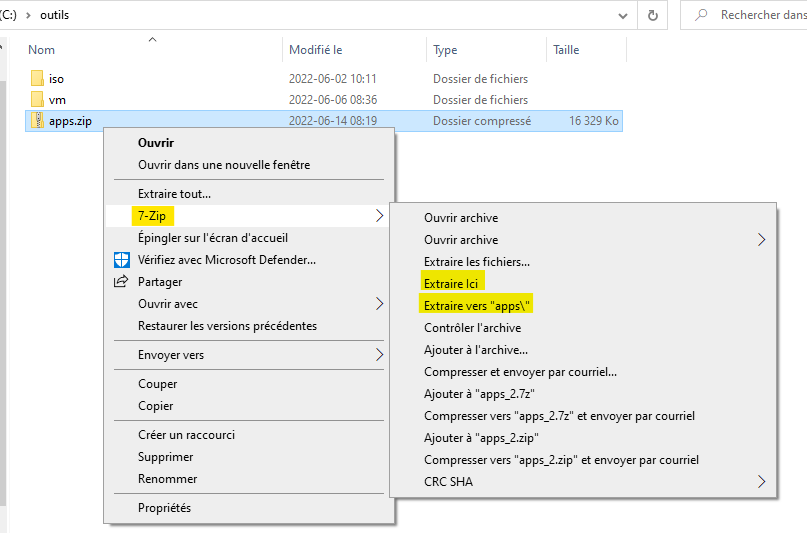807x533 pixels.
Task: Open the address bar history dropdown
Action: (622, 15)
